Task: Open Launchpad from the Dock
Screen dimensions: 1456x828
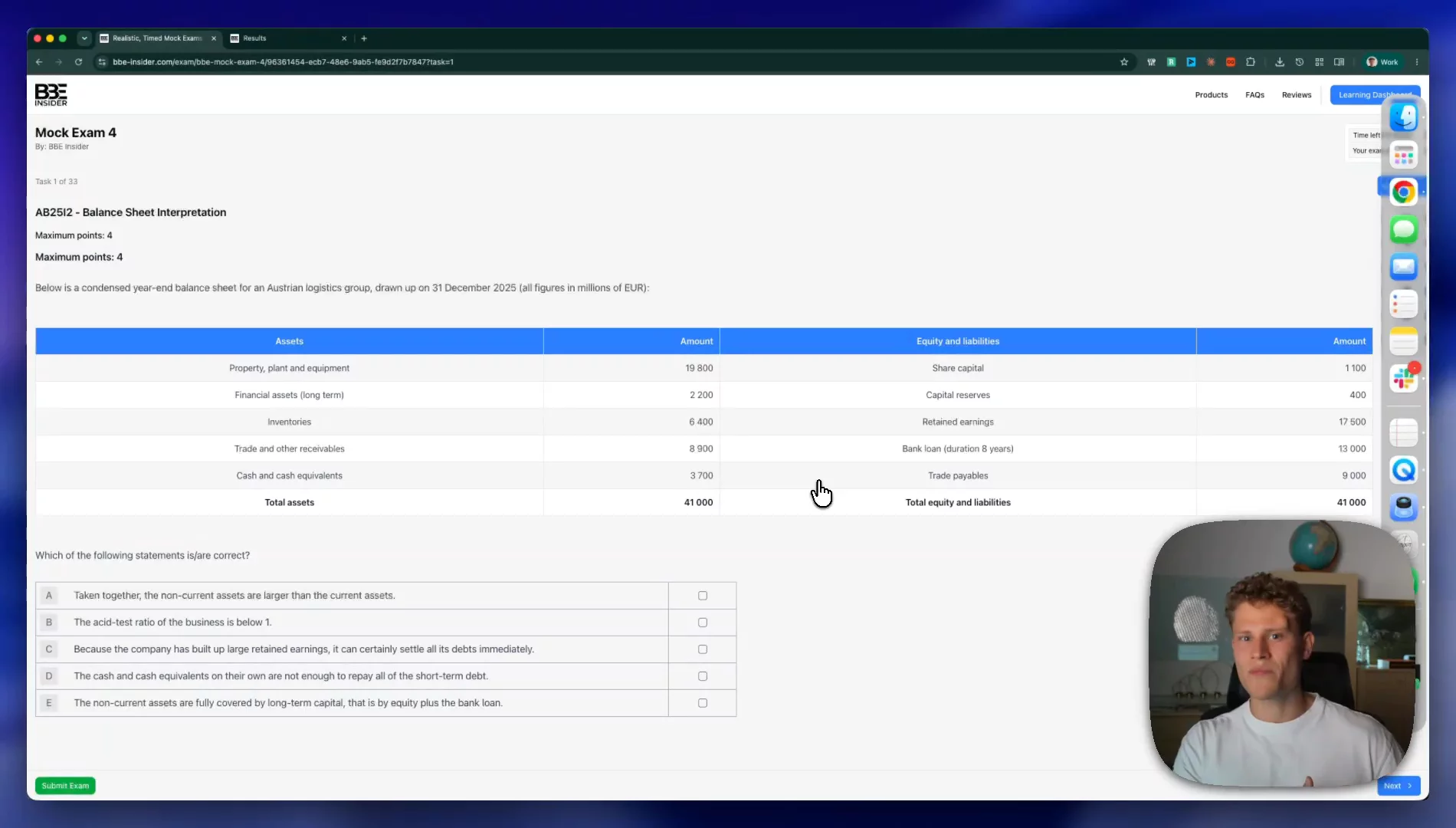Action: [1403, 156]
